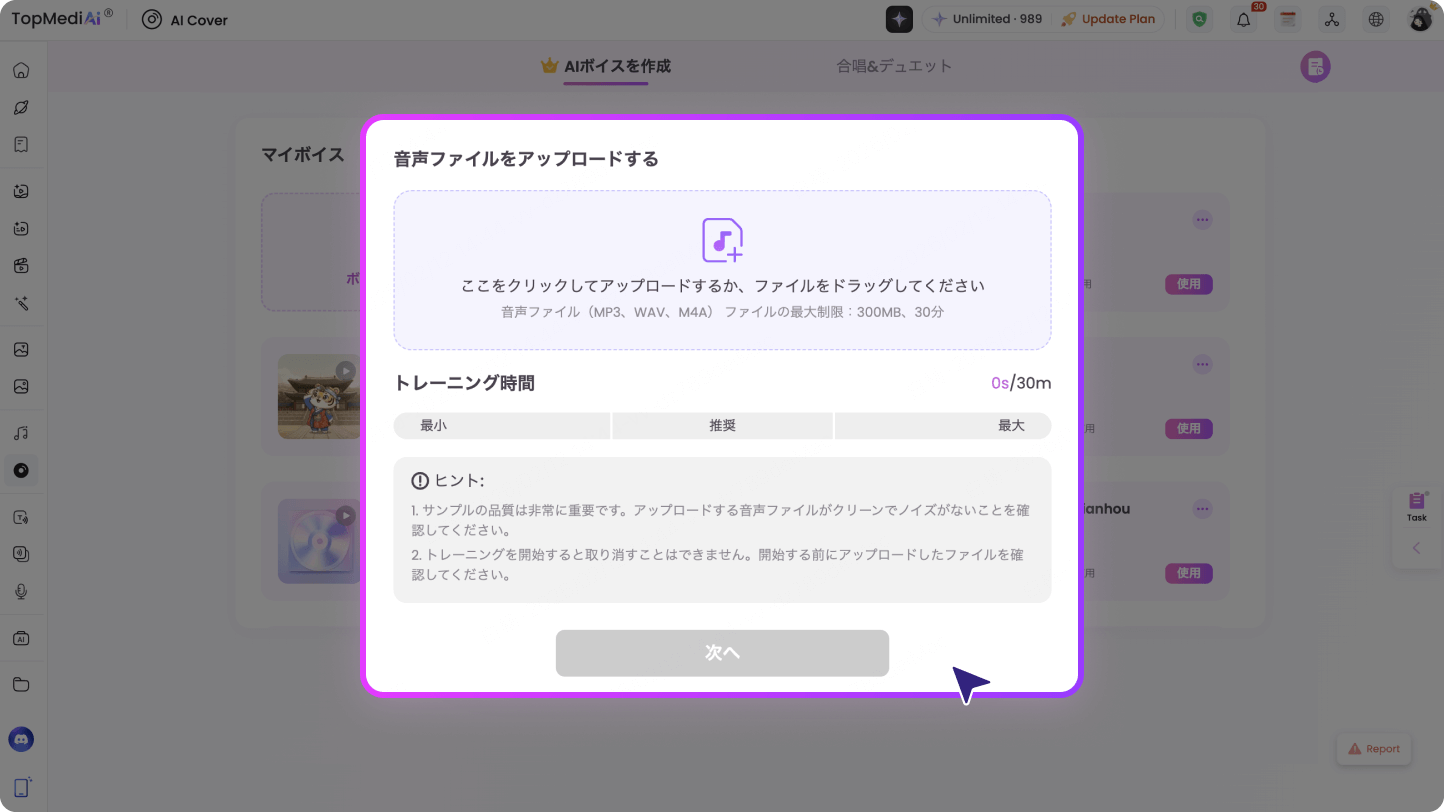Viewport: 1444px width, 812px height.
Task: Open the Discord community icon in the sidebar
Action: coord(21,739)
